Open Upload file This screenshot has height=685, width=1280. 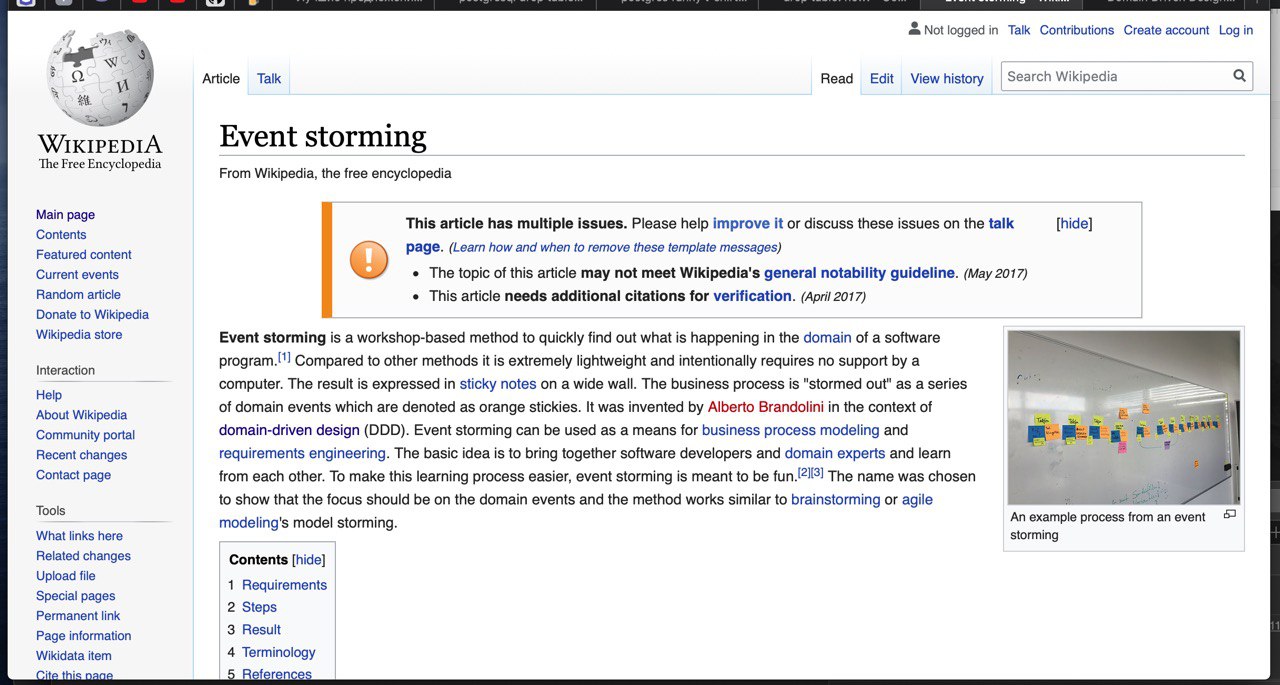(x=66, y=576)
